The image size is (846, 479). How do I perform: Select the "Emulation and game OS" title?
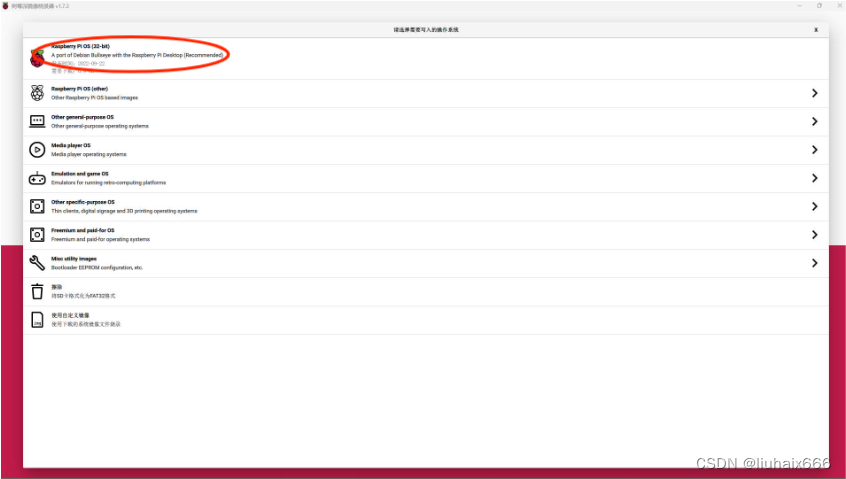pos(80,174)
